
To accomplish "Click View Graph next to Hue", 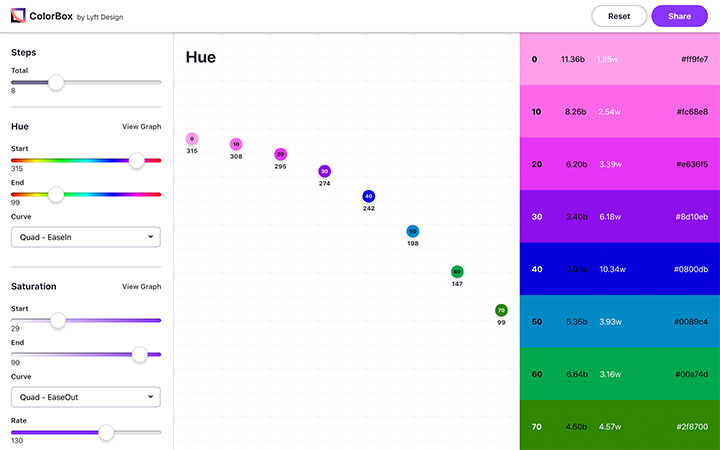I will (141, 127).
